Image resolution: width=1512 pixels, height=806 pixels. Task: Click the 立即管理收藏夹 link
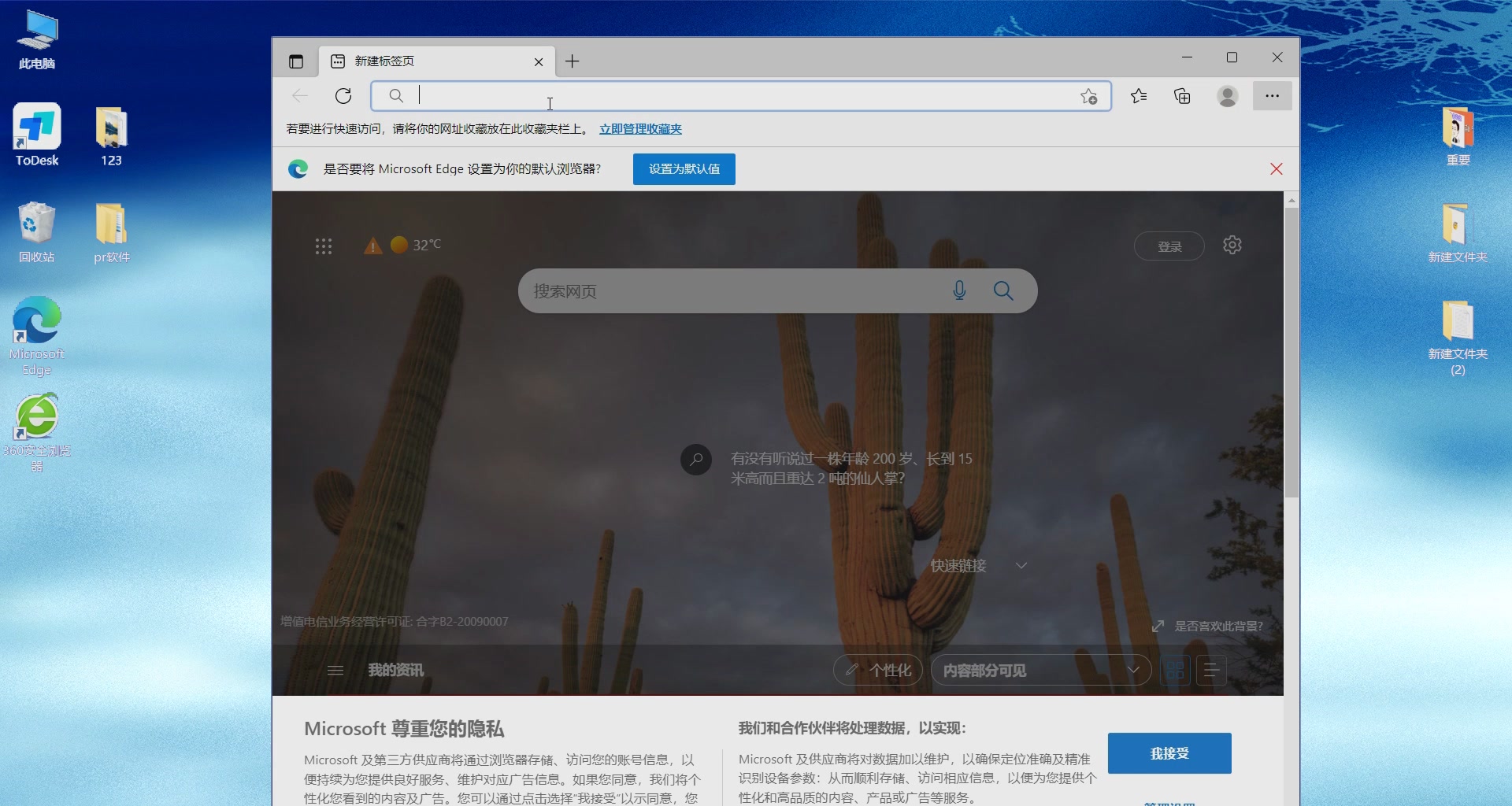pyautogui.click(x=640, y=129)
